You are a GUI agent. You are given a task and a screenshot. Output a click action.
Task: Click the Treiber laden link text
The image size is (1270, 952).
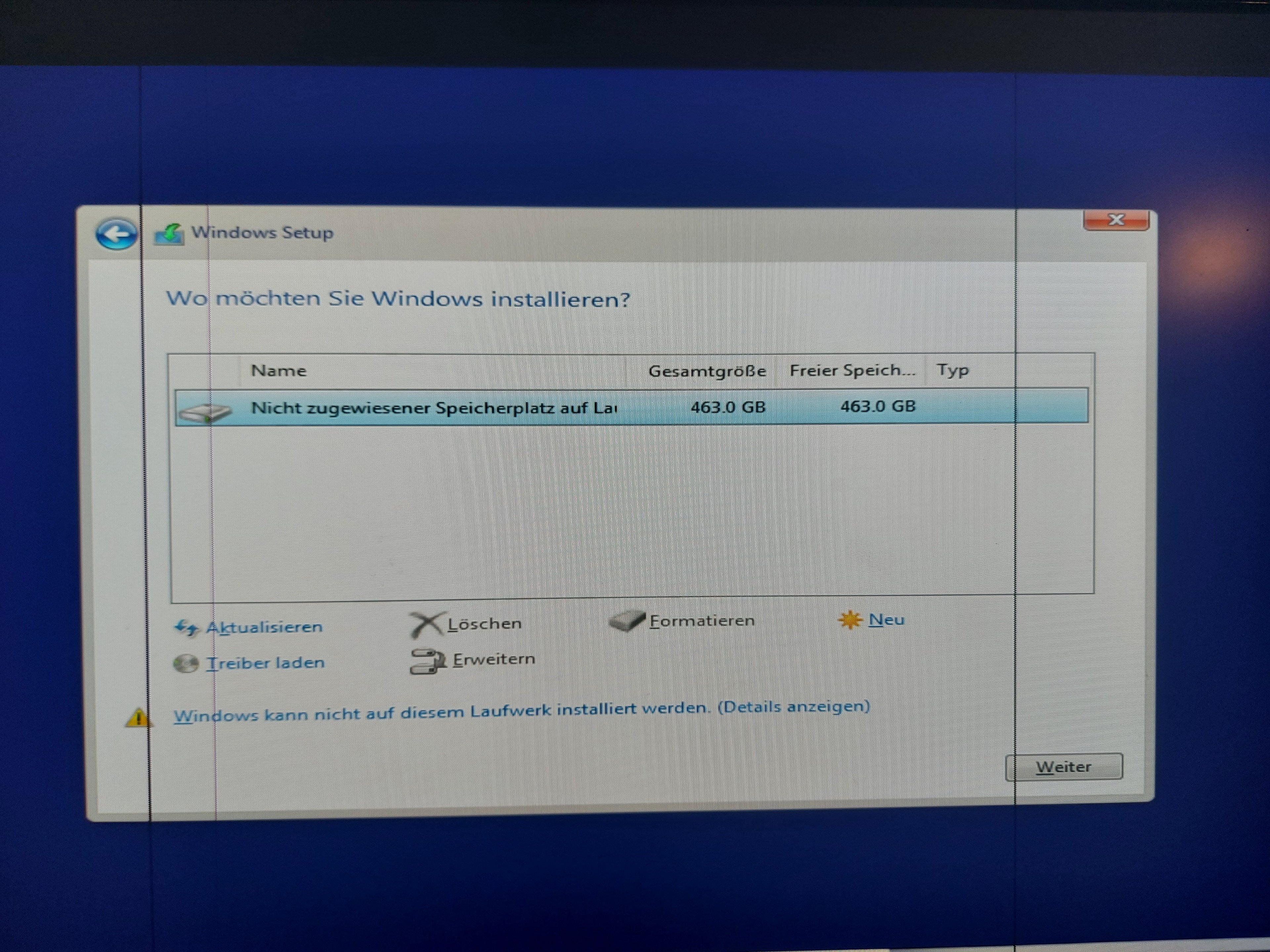[265, 663]
